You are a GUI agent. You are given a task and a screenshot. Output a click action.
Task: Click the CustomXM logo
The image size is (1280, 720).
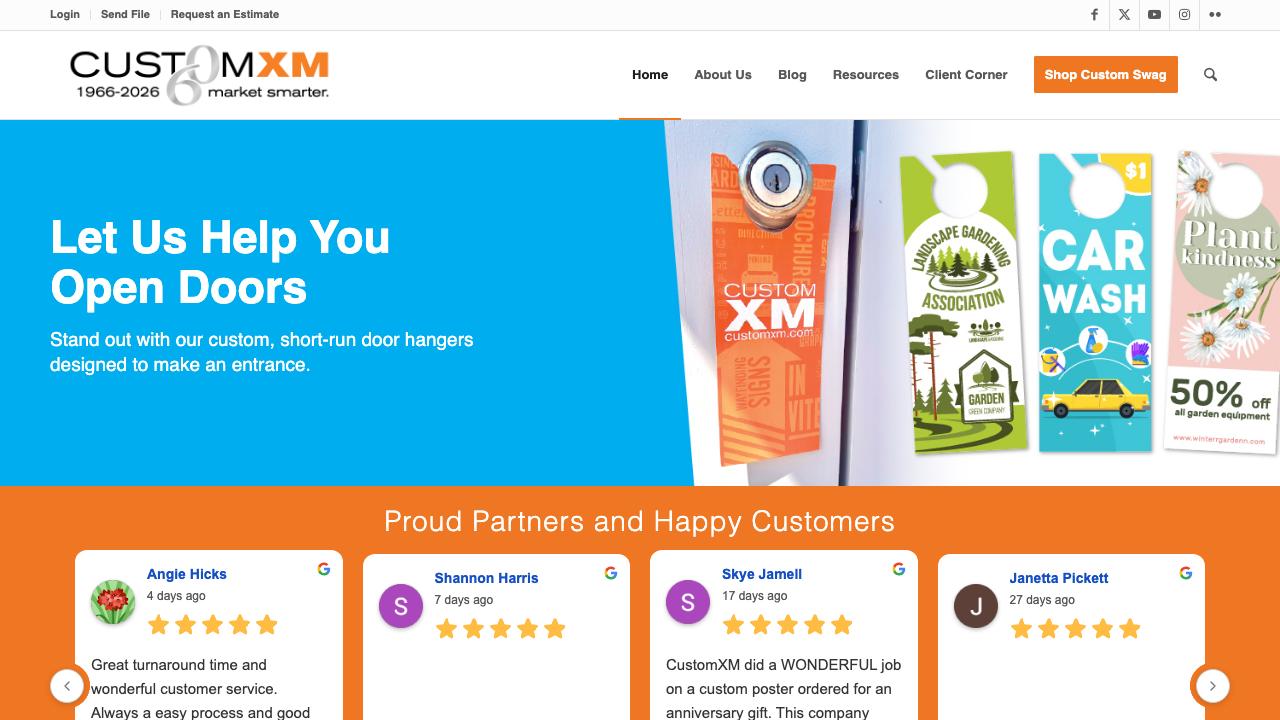pos(199,75)
